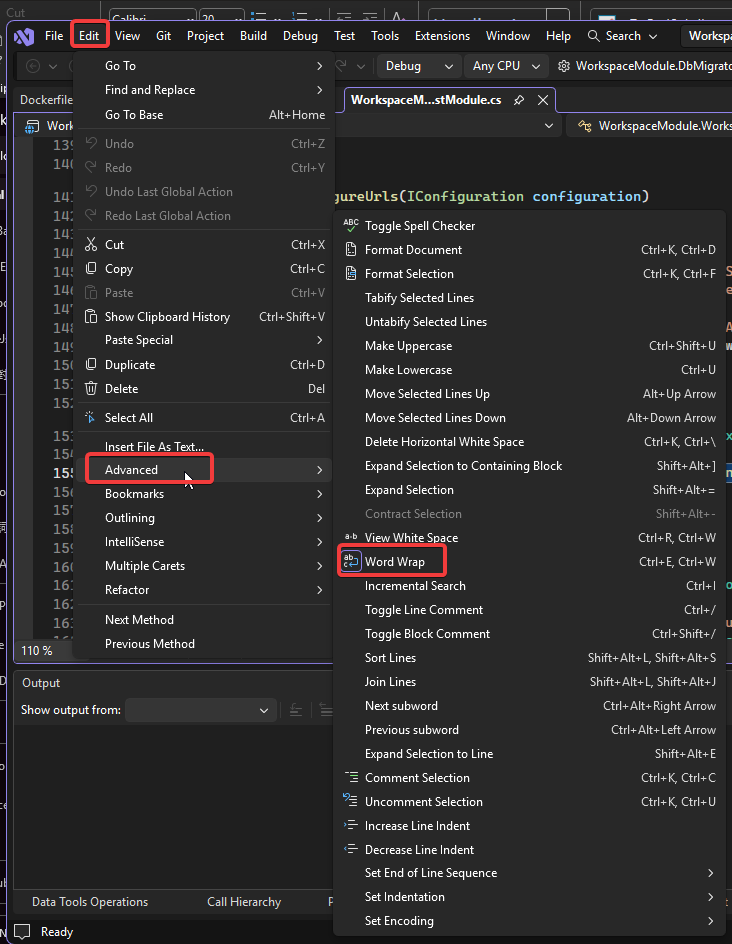
Task: Click the Copy icon in Edit menu
Action: [x=91, y=269]
